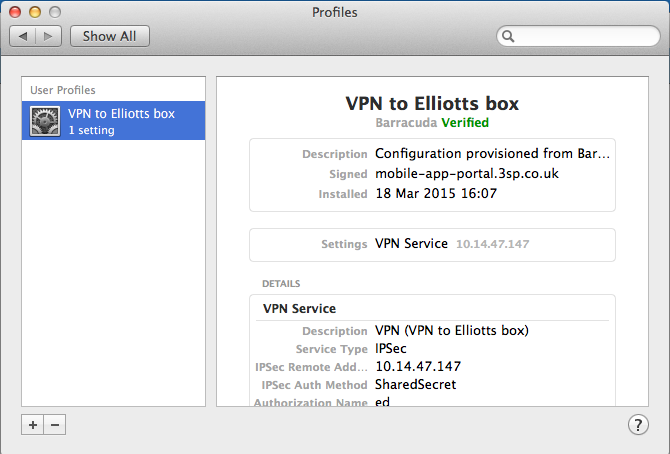670x454 pixels.
Task: Click the green Verified label
Action: pos(465,123)
